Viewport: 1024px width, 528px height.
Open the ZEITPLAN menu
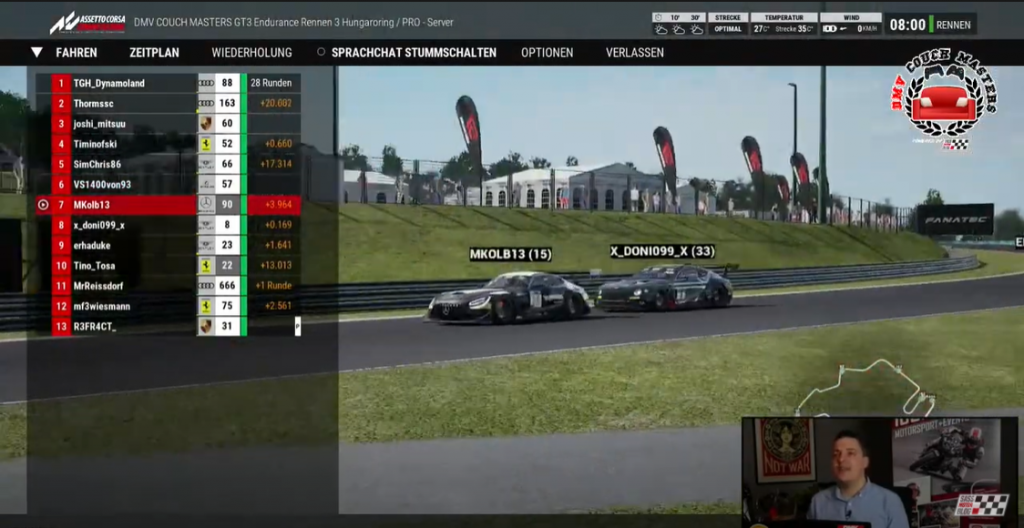[x=154, y=53]
